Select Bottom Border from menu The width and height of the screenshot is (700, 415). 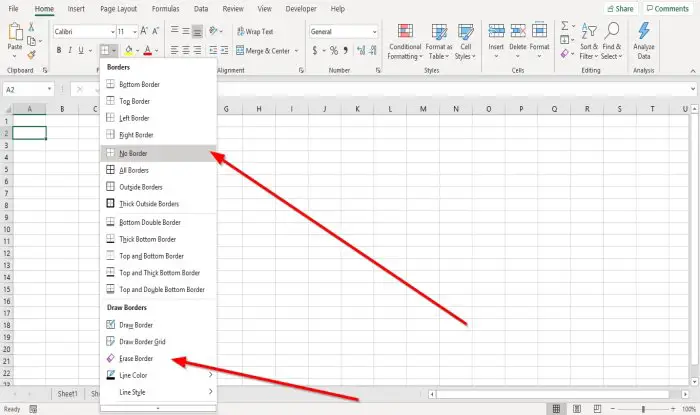158,84
